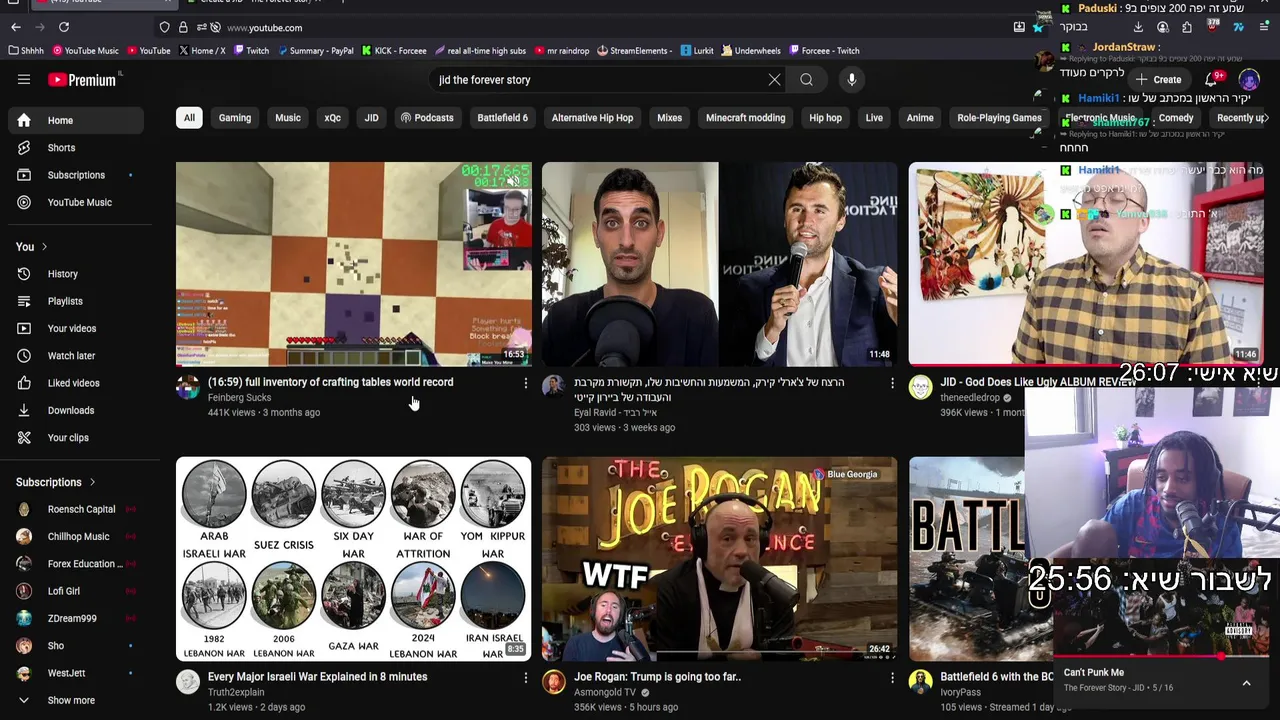The width and height of the screenshot is (1280, 720).
Task: Open WestJett channel subscription
Action: pos(76,673)
